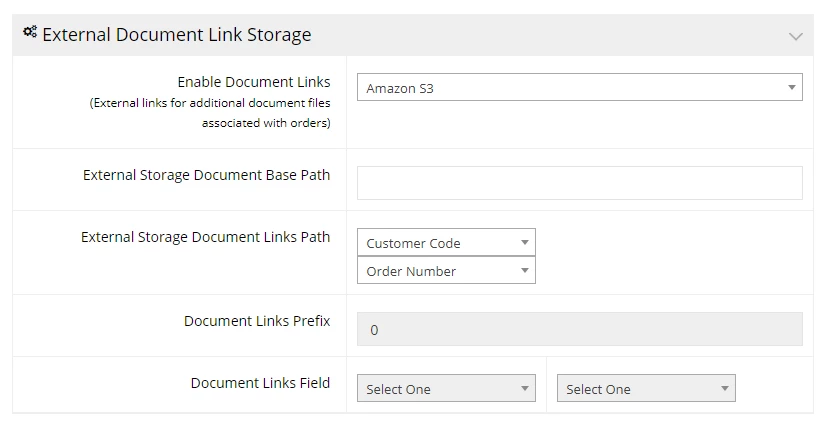
Task: Click the External links helper description text
Action: pos(210,113)
